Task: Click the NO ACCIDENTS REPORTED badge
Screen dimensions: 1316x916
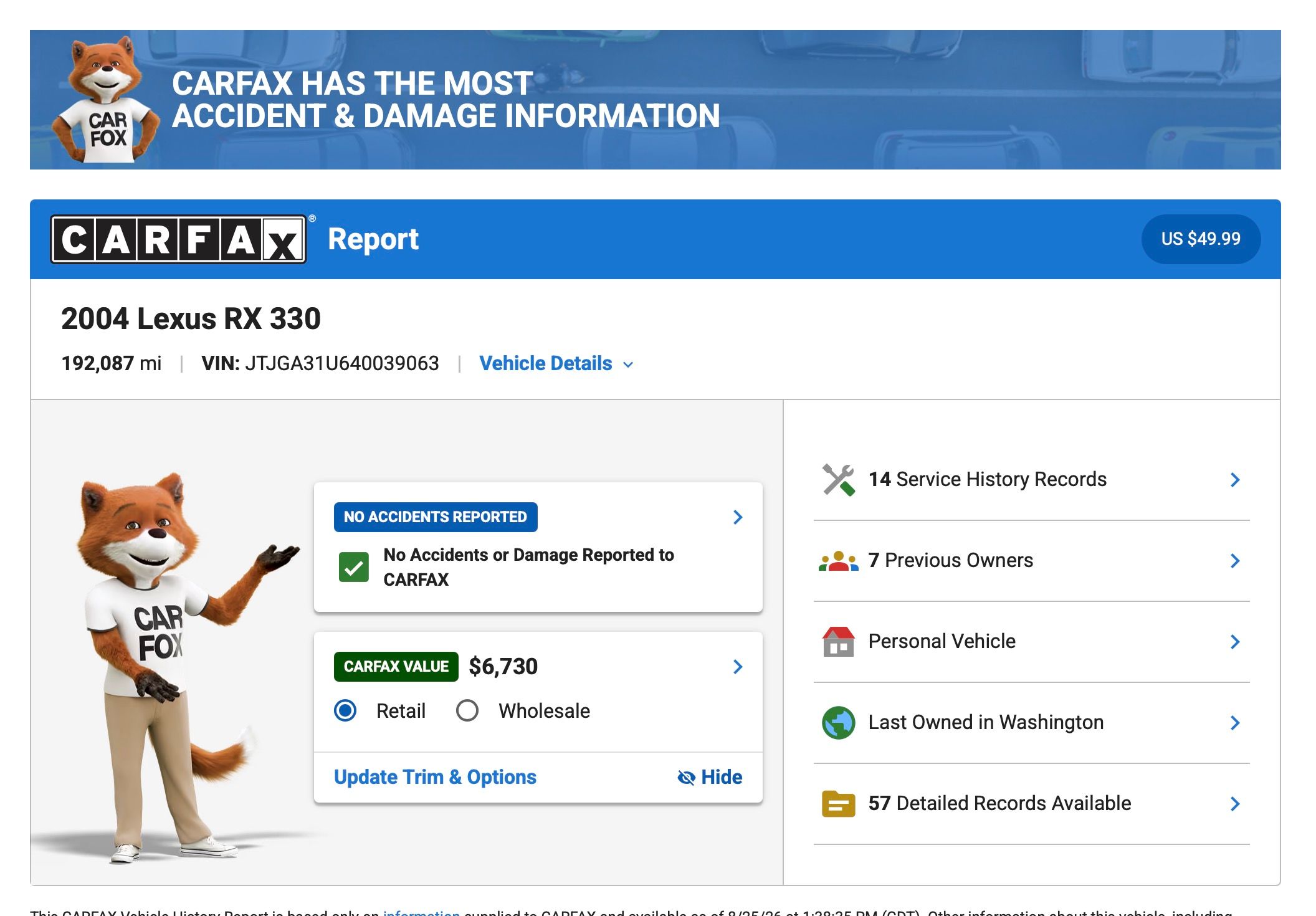Action: (436, 517)
